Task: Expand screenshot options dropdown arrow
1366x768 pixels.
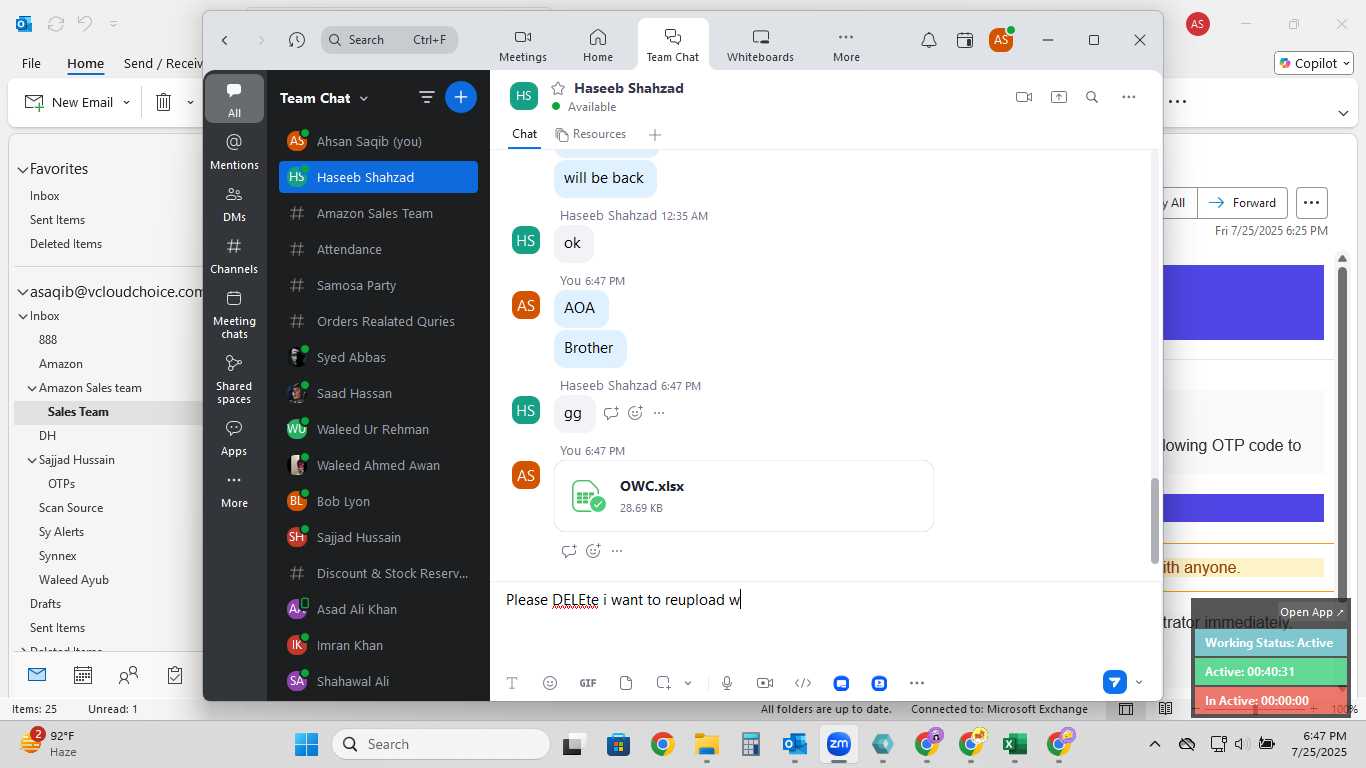Action: pyautogui.click(x=688, y=683)
